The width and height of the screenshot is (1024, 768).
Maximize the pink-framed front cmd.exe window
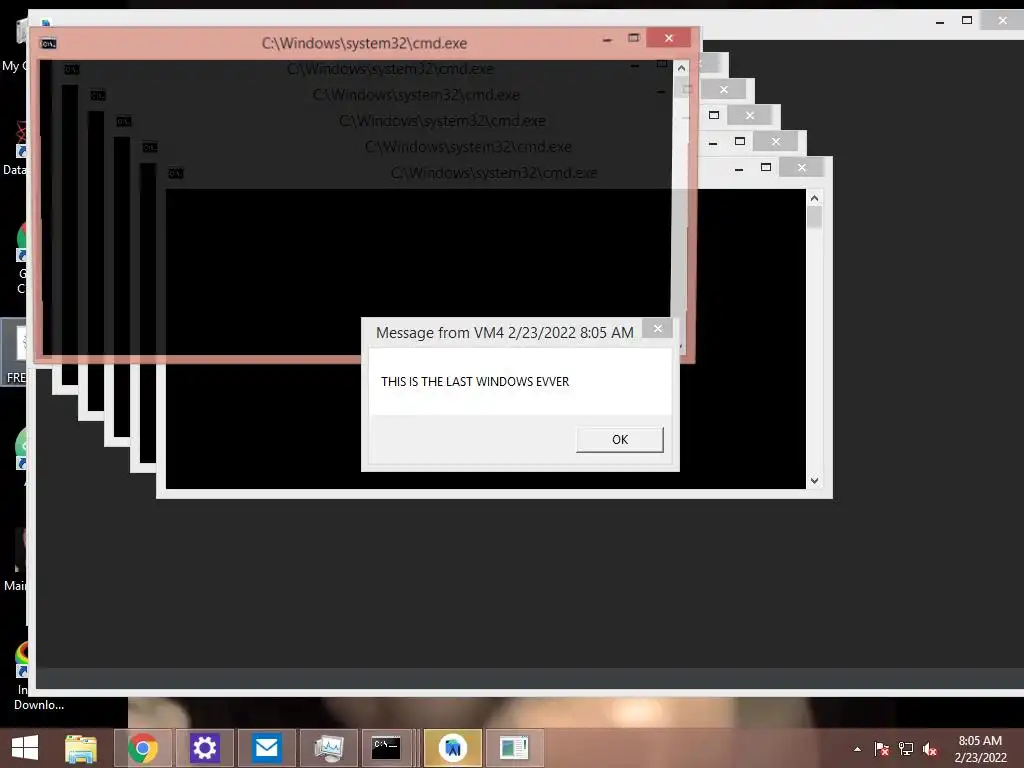(633, 38)
